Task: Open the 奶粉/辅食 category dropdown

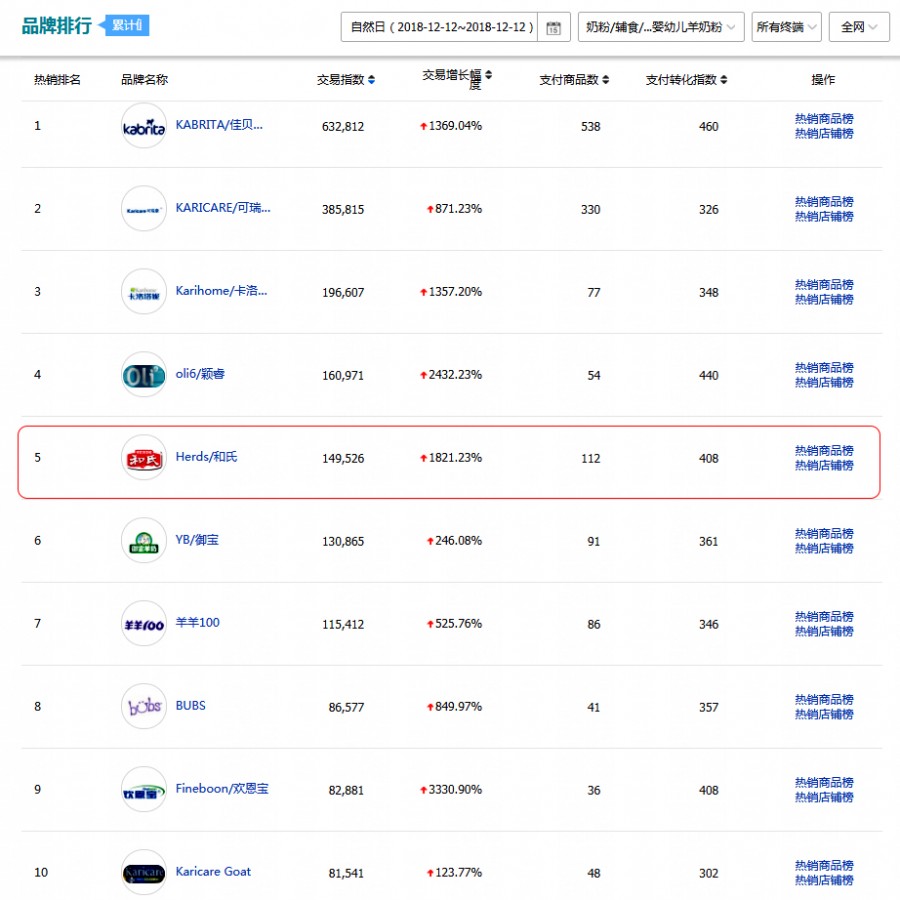Action: pyautogui.click(x=657, y=27)
